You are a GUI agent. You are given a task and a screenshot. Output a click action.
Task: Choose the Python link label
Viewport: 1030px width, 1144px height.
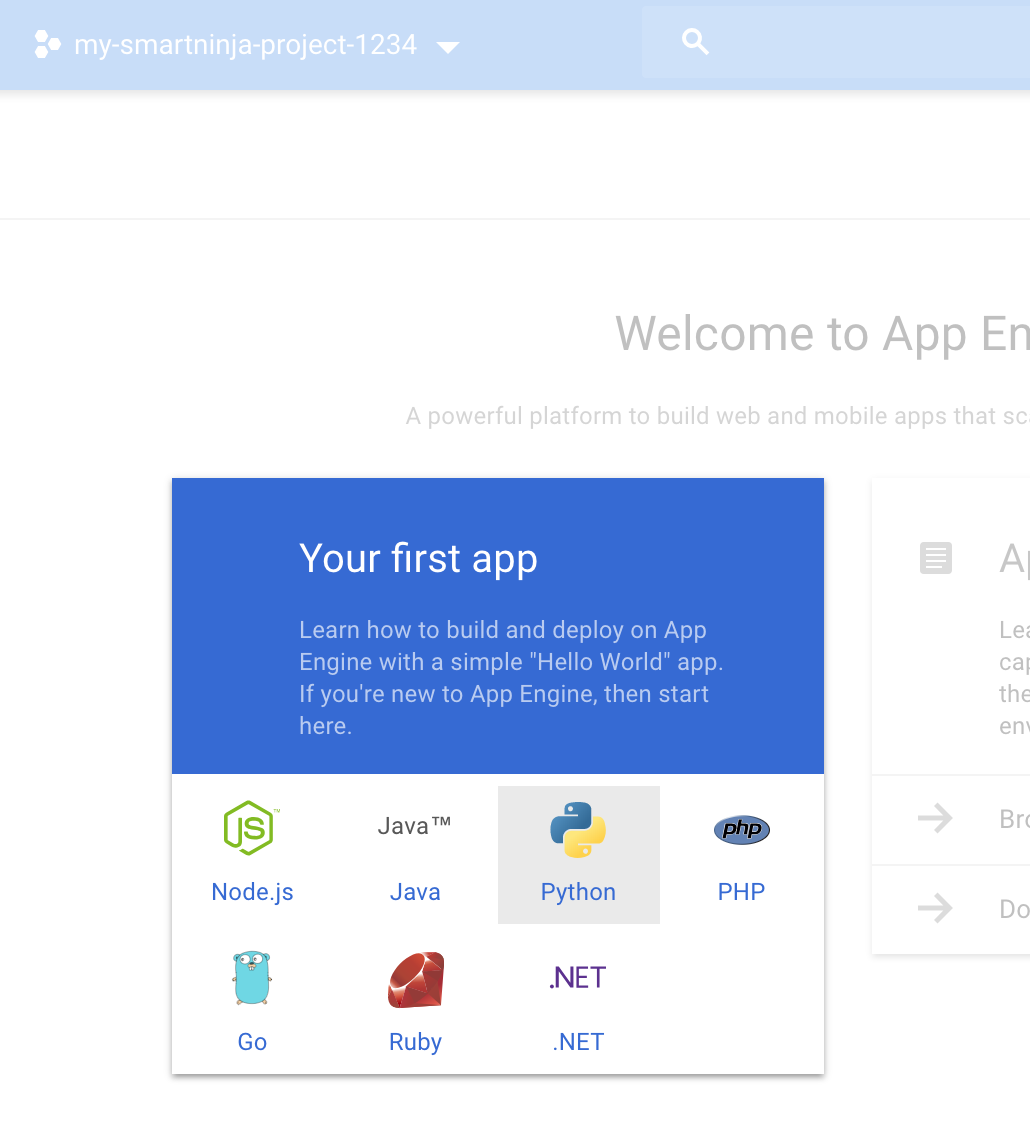tap(578, 892)
